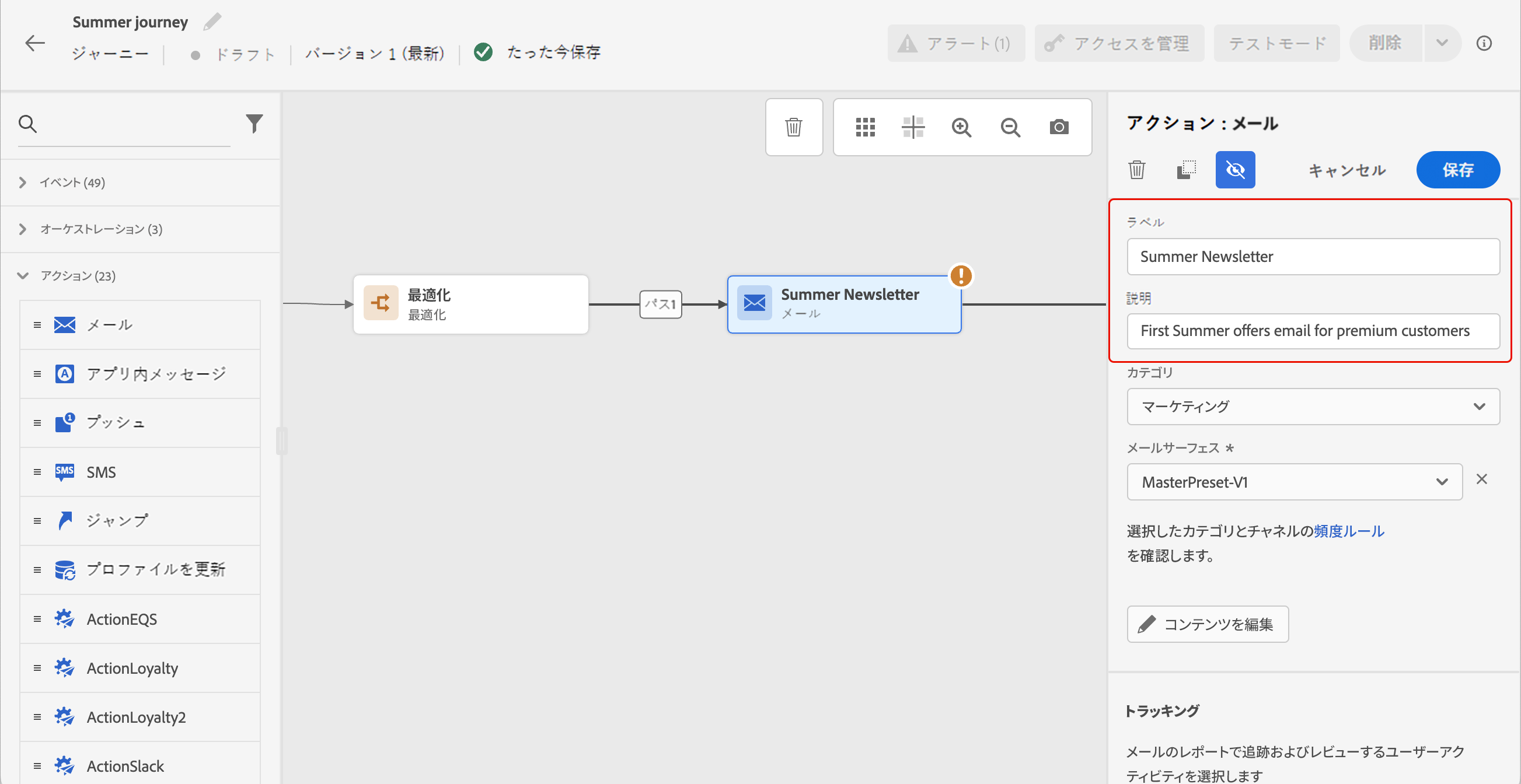1521x784 pixels.
Task: Click the zoom out magnifier icon
Action: click(1010, 127)
